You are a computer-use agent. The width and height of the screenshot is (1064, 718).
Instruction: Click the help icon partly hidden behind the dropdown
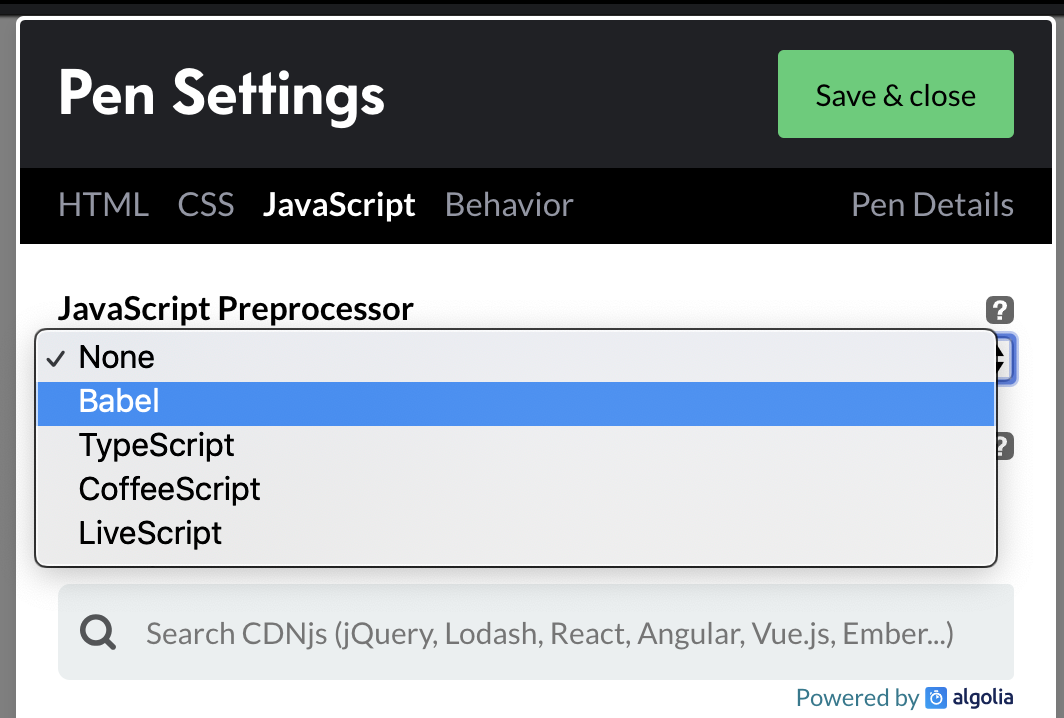(1004, 446)
